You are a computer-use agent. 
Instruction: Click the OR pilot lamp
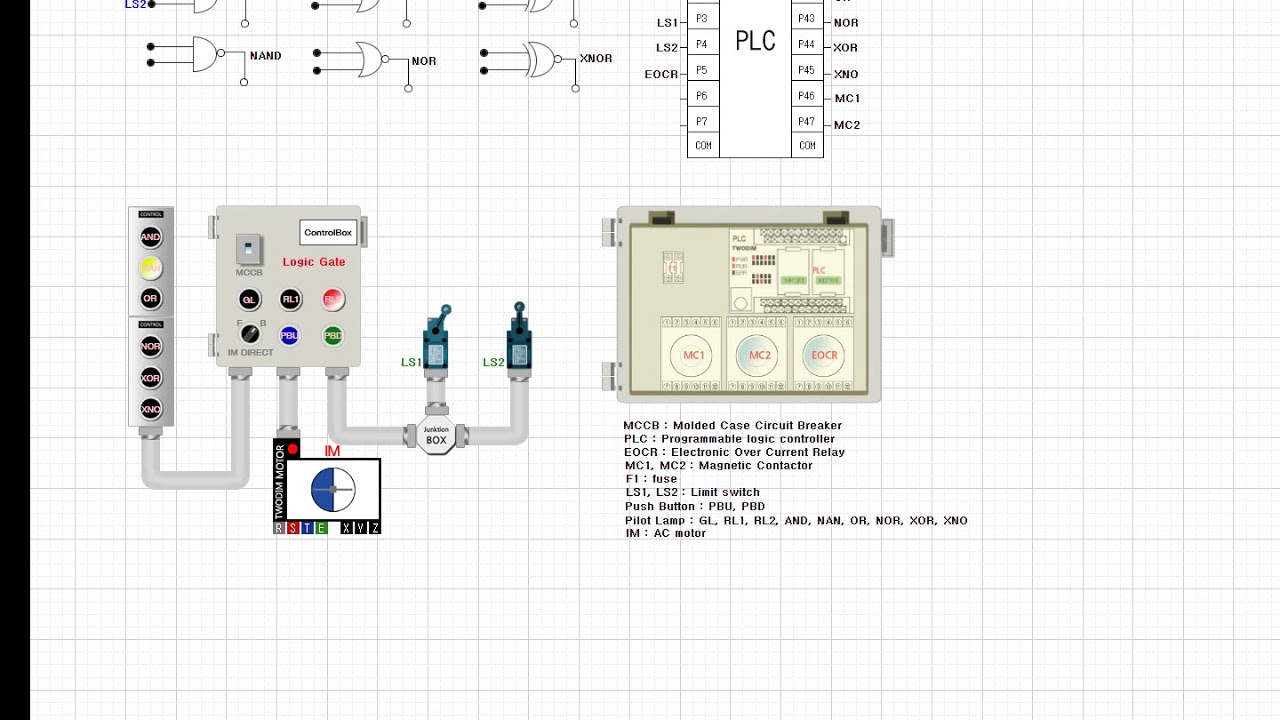pos(150,298)
